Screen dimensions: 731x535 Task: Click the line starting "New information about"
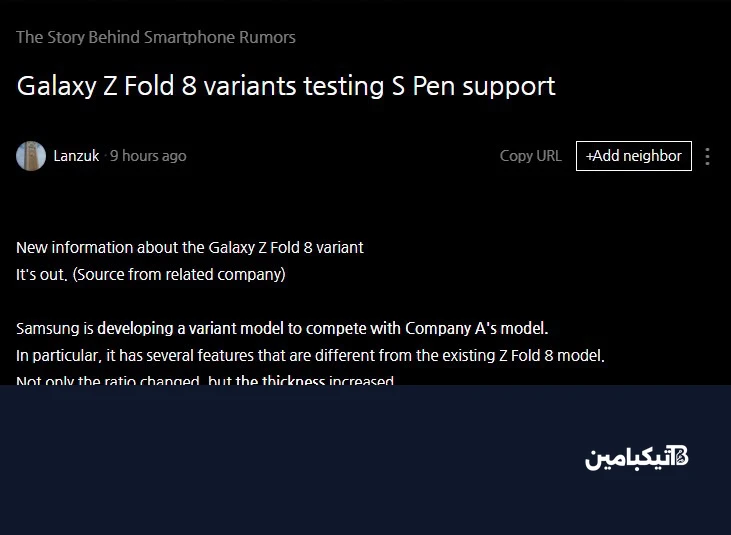pyautogui.click(x=190, y=247)
